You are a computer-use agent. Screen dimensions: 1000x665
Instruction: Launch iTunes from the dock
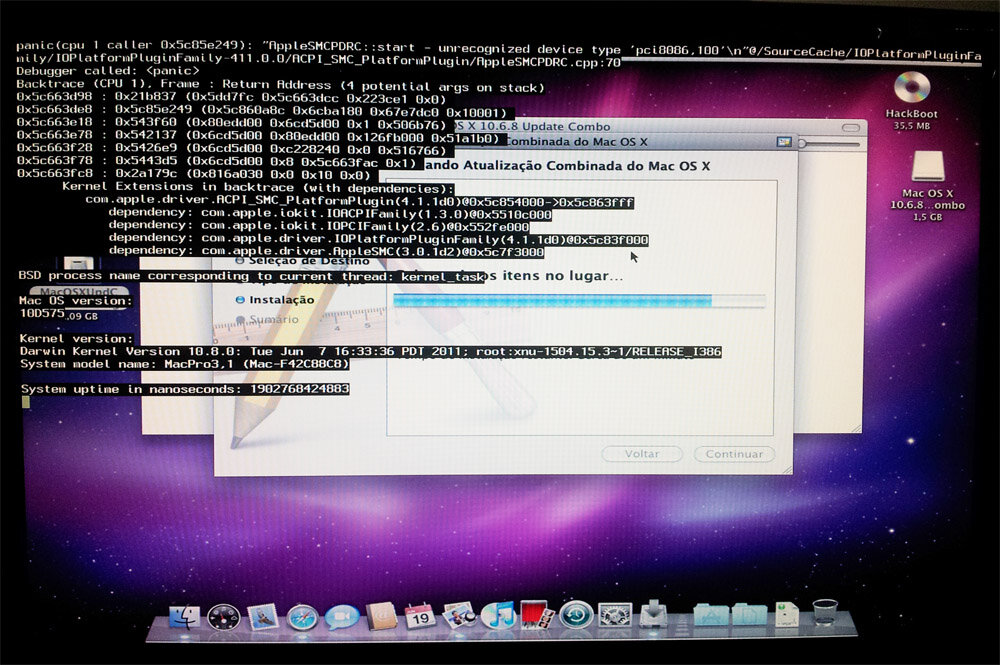(x=497, y=615)
